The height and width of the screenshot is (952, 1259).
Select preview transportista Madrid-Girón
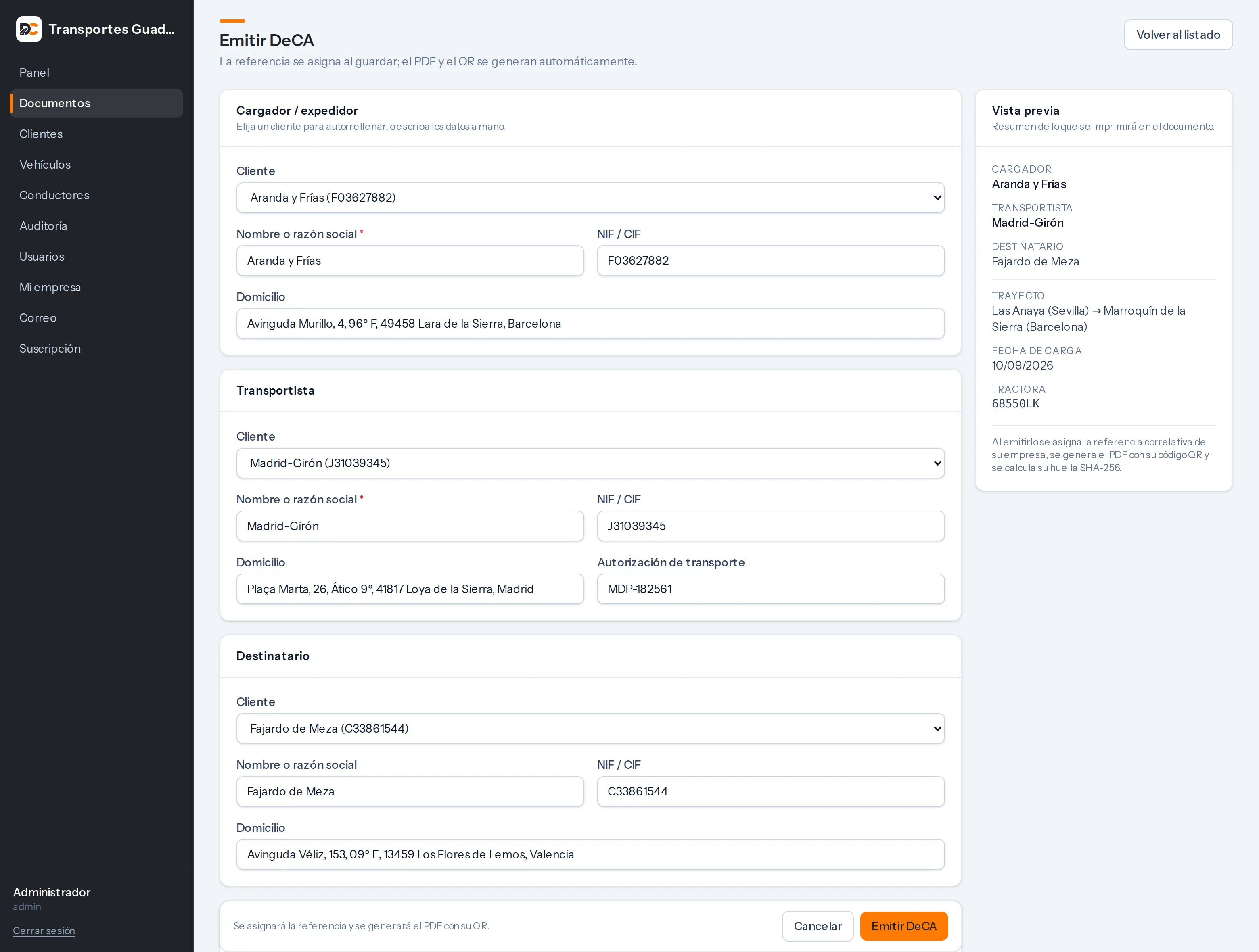[1027, 223]
